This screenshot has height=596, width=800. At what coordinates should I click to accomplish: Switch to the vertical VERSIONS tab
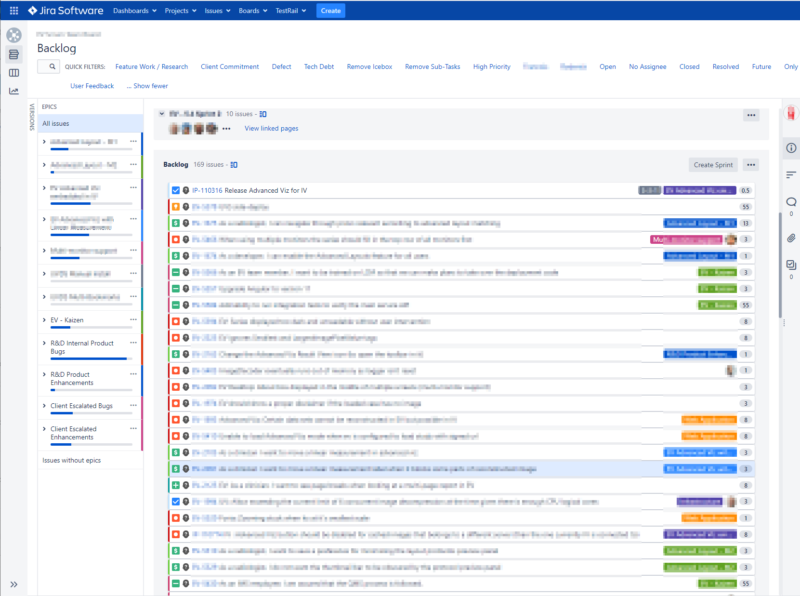tap(32, 117)
